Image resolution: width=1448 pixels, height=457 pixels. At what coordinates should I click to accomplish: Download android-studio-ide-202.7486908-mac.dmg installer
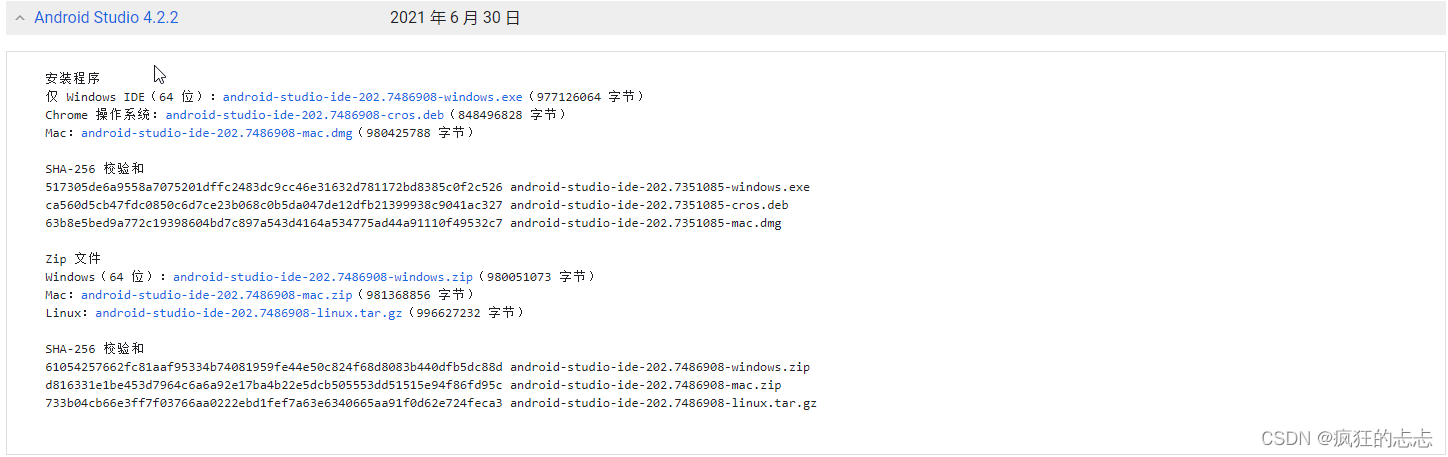coord(217,133)
